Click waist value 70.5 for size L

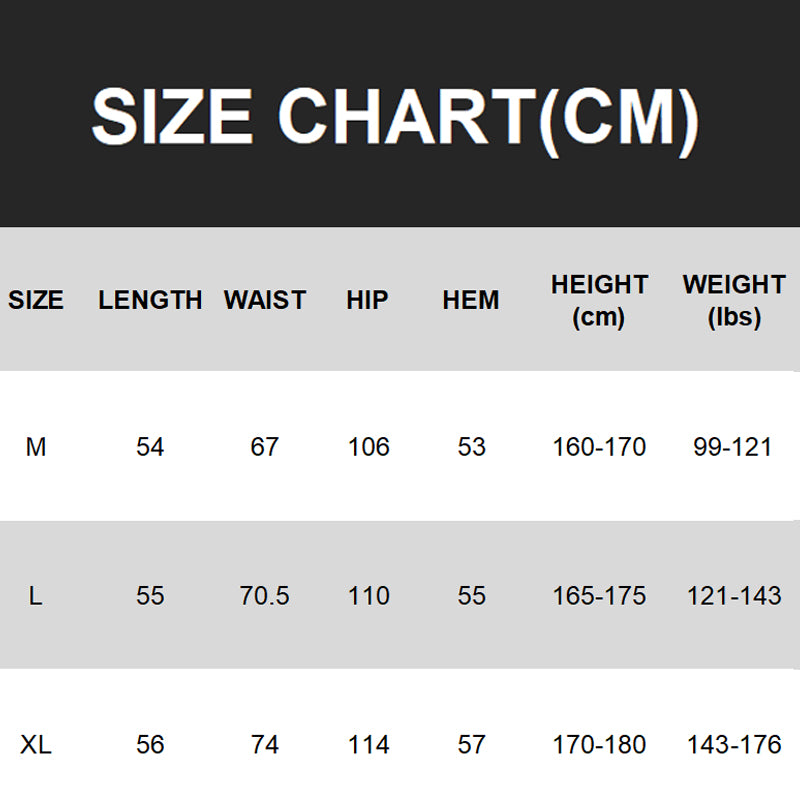(x=264, y=596)
